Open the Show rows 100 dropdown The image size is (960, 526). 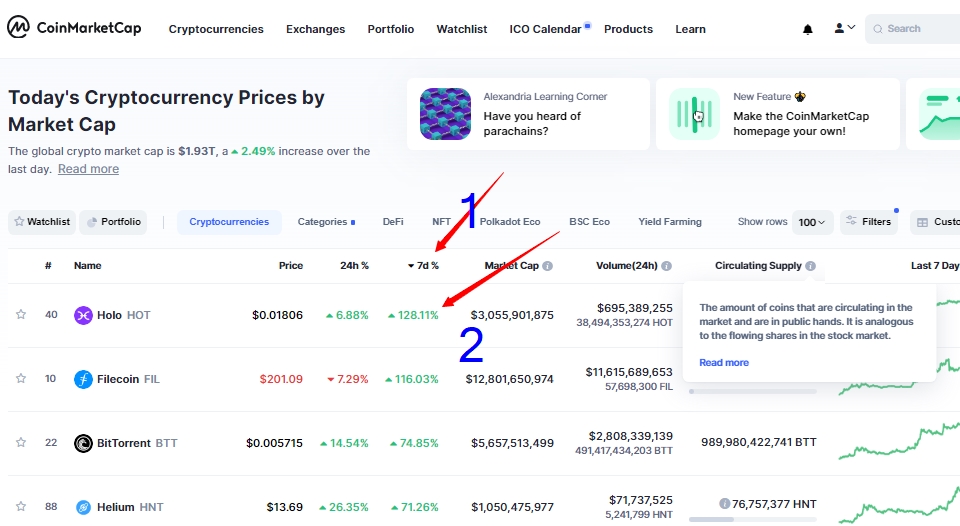coord(812,222)
